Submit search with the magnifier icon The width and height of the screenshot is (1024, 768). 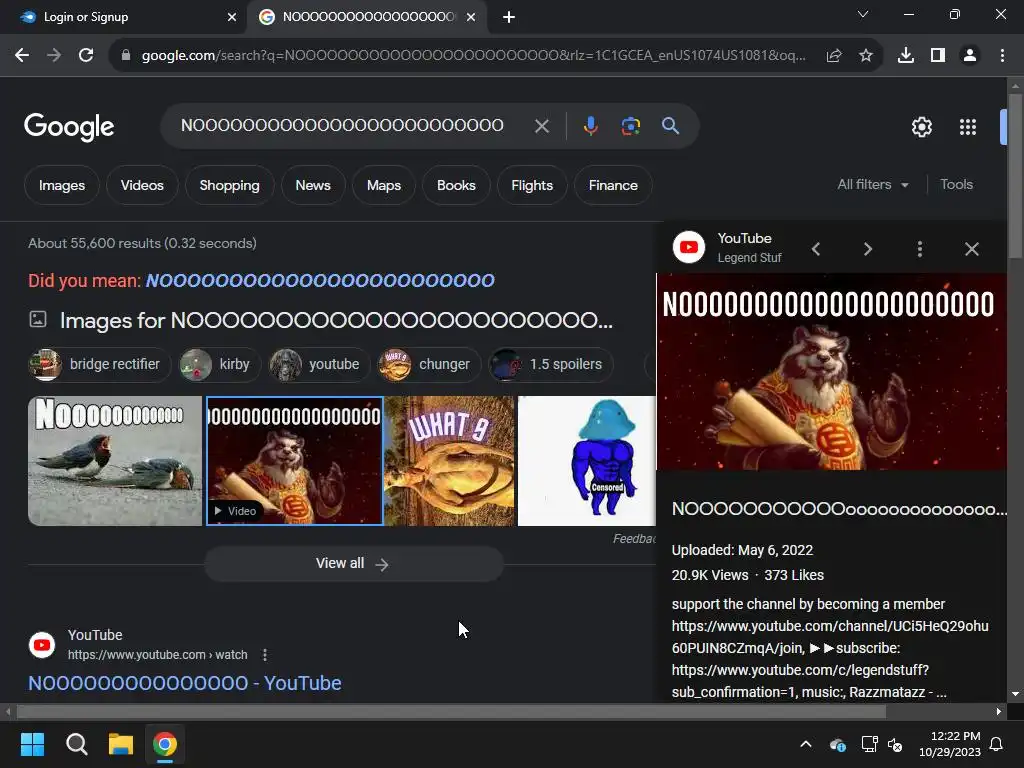tap(671, 126)
